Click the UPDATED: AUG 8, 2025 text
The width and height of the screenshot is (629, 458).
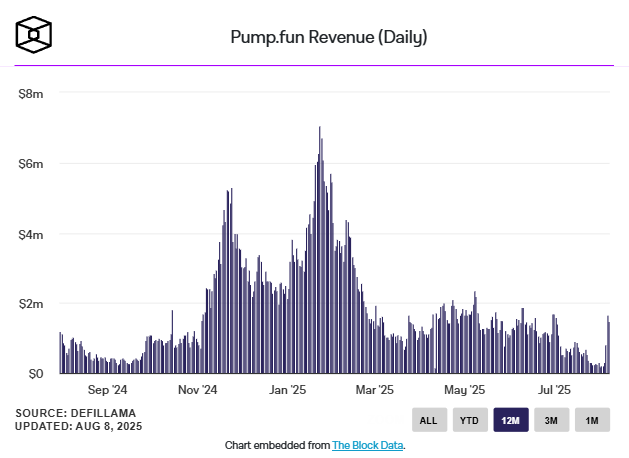click(x=79, y=426)
